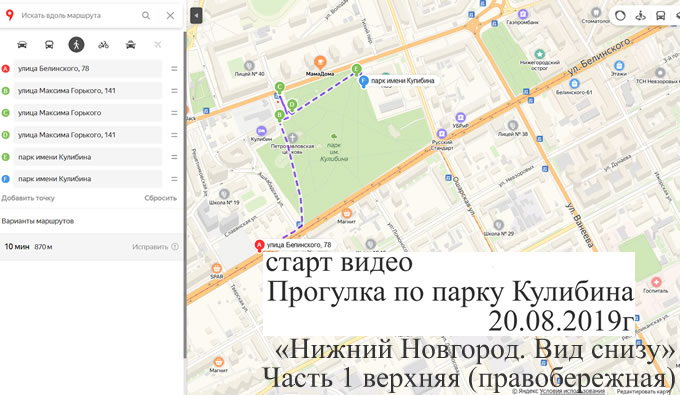Screen dimensions: 680x395
Task: Click the Сбросить reset button
Action: 160,198
